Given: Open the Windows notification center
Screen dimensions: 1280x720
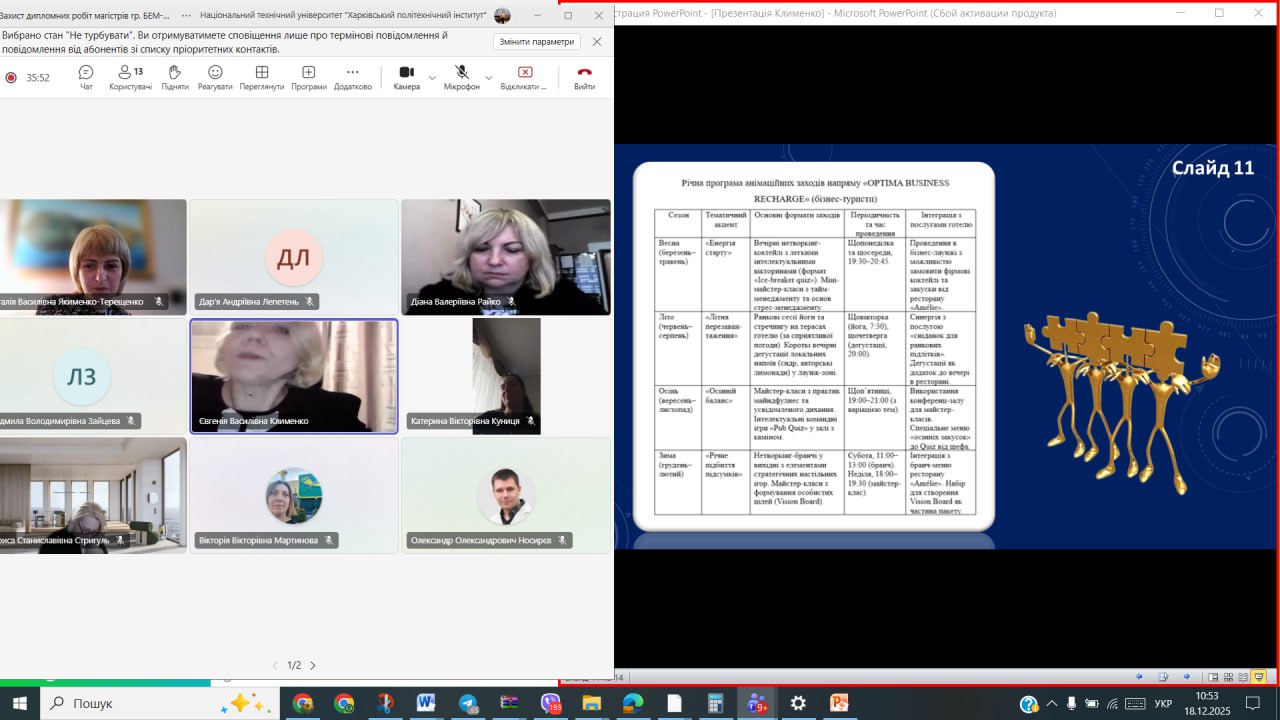Looking at the screenshot, I should pos(1252,703).
